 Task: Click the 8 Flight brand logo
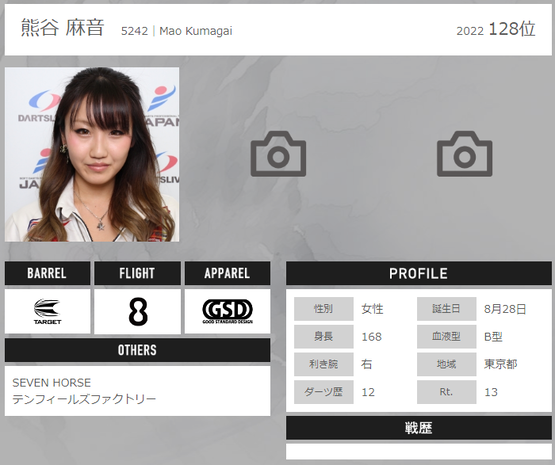pos(138,311)
